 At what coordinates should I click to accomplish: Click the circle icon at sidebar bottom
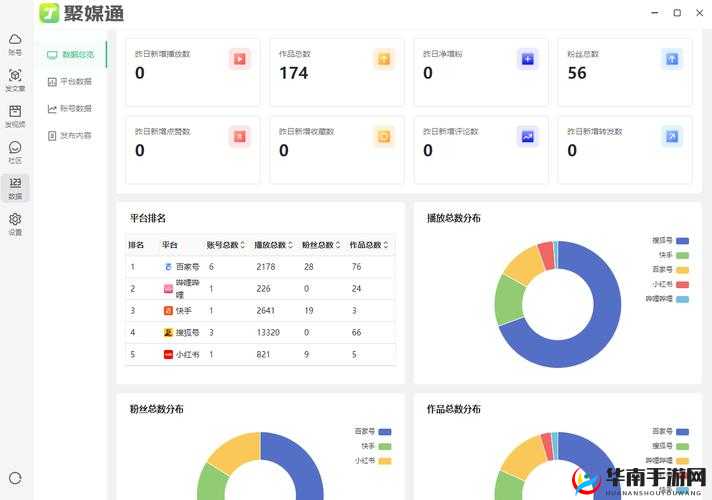[x=15, y=478]
